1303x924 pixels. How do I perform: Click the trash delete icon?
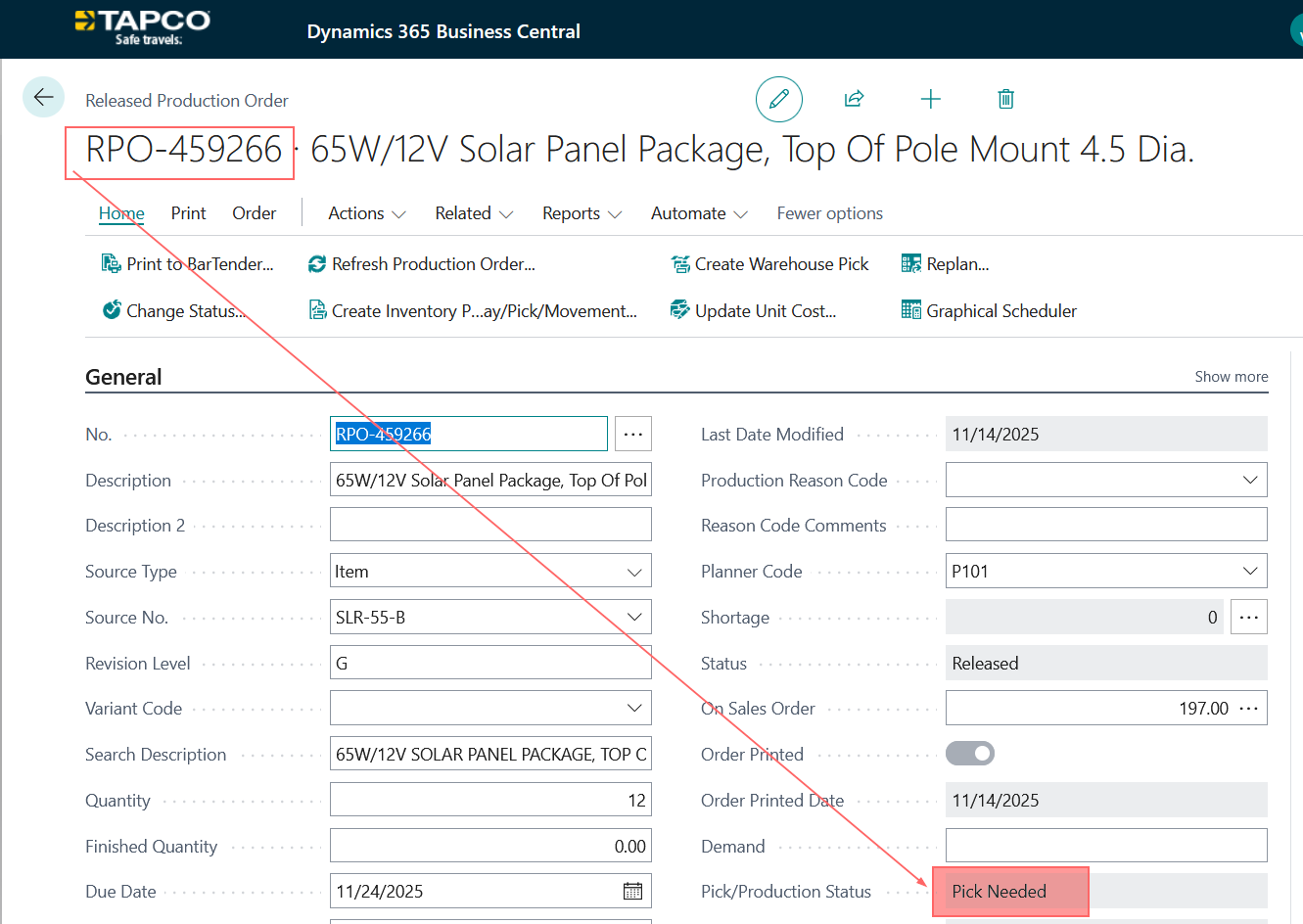[1005, 99]
